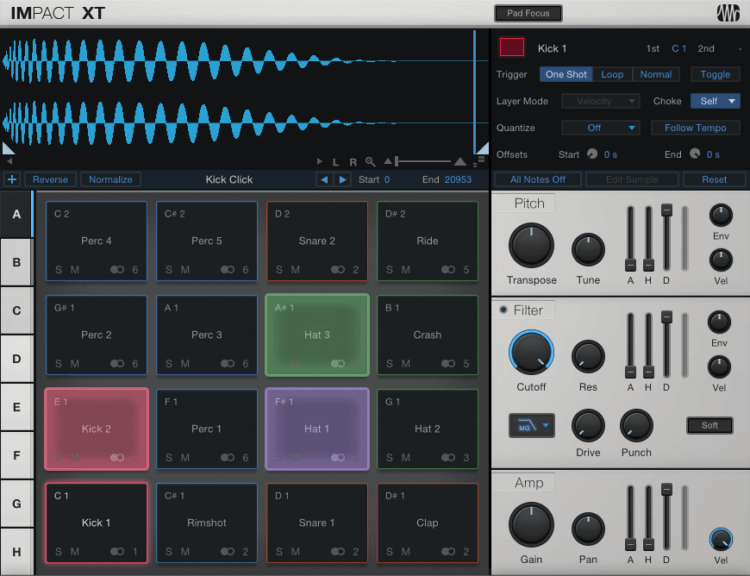Open the filter type dropdown

click(x=531, y=425)
